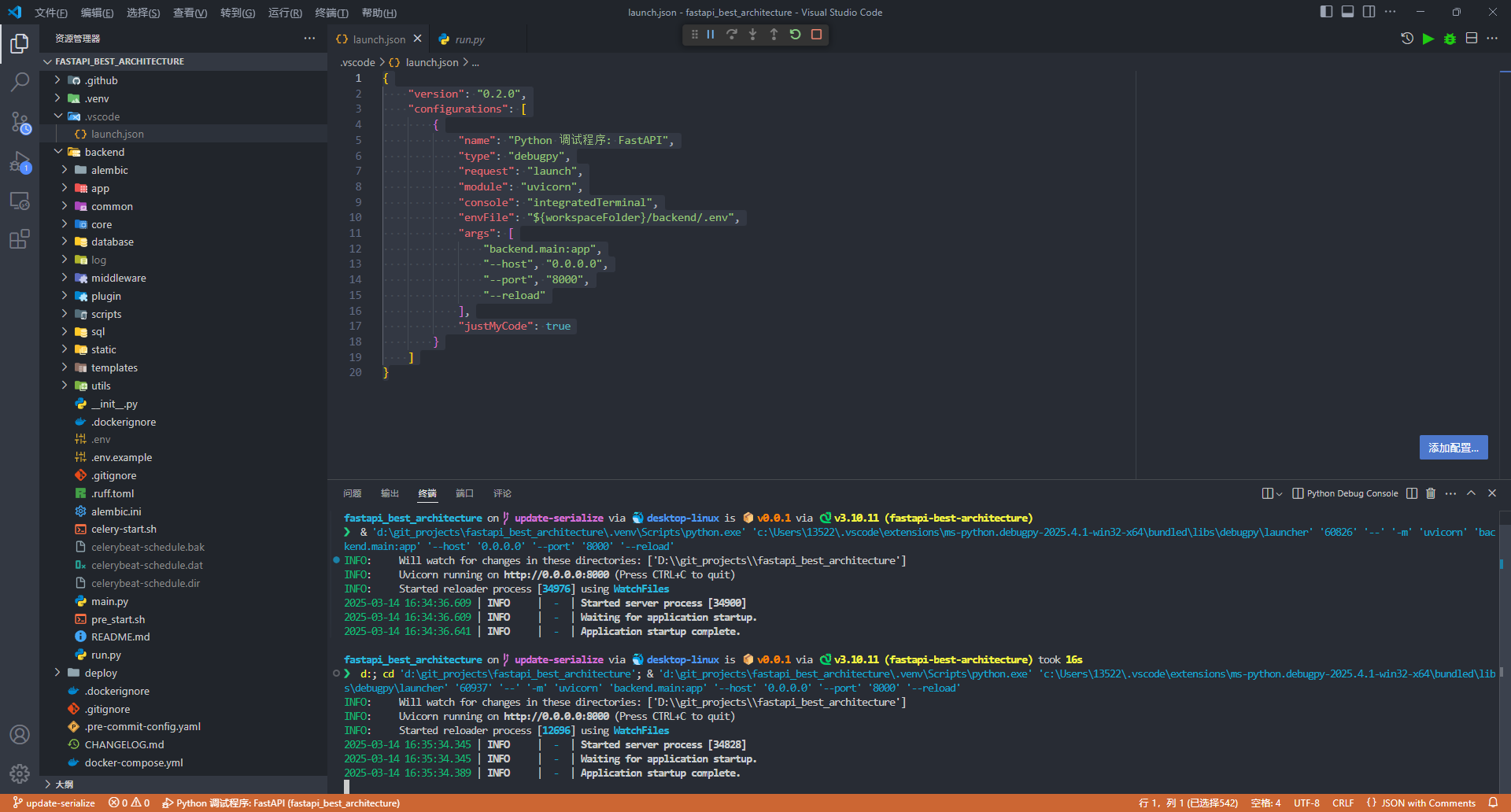
Task: Maximize the panel with the chevron toggle
Action: pos(1471,493)
